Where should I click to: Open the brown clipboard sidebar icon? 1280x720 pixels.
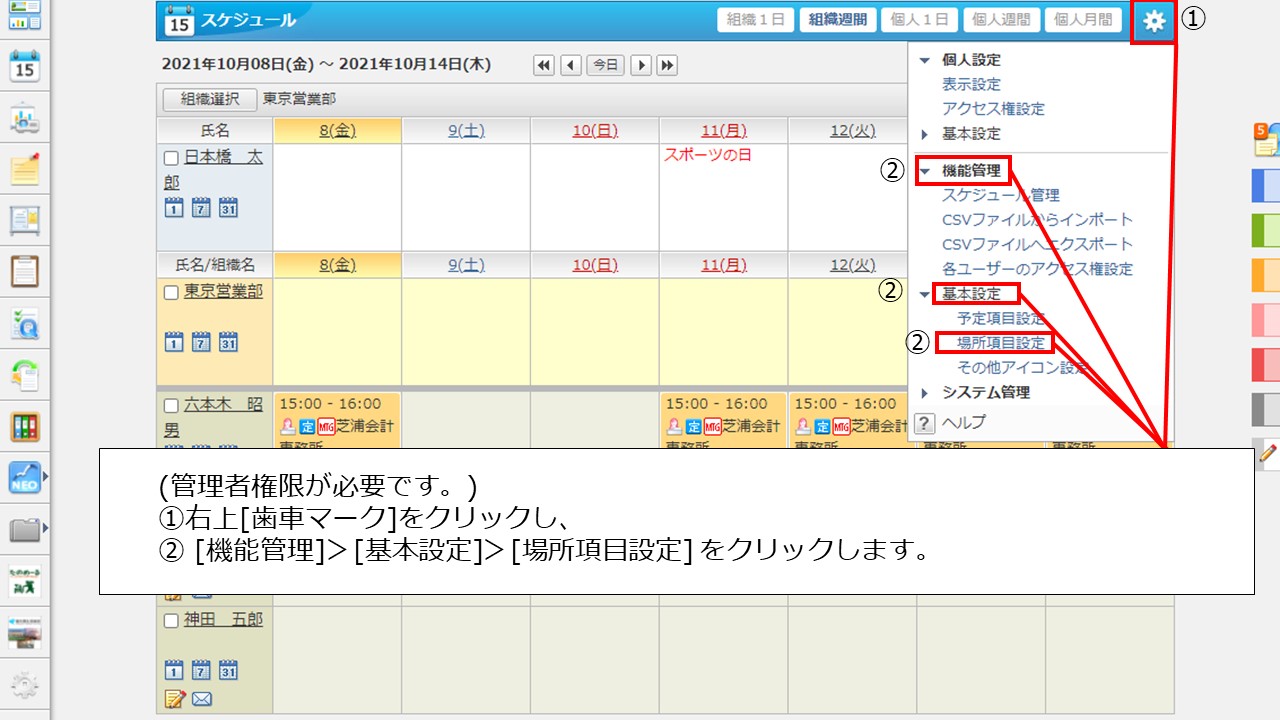tap(25, 271)
